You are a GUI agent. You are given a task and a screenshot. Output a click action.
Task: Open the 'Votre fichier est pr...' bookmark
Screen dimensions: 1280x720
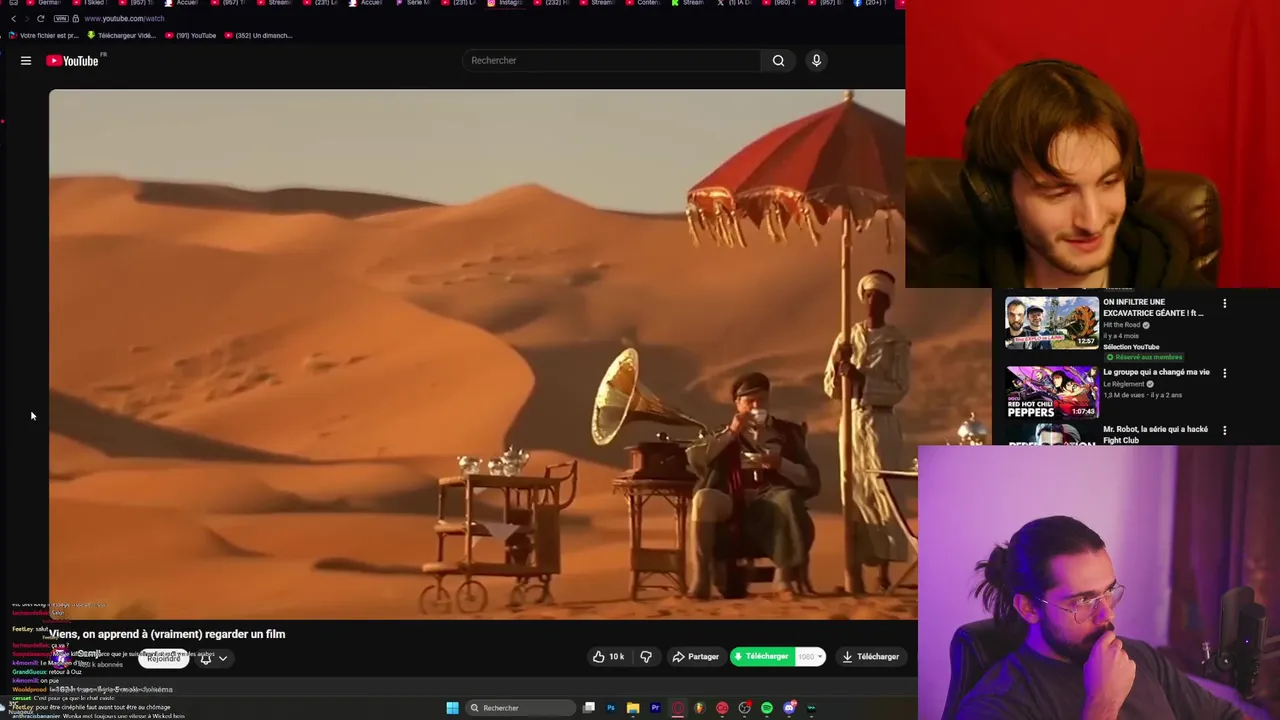tap(43, 36)
